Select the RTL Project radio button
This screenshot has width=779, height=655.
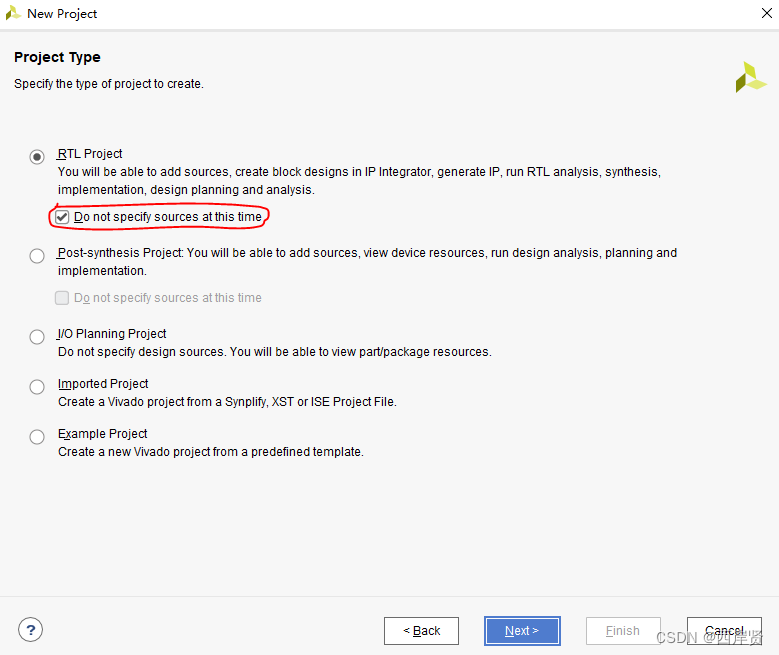click(37, 157)
